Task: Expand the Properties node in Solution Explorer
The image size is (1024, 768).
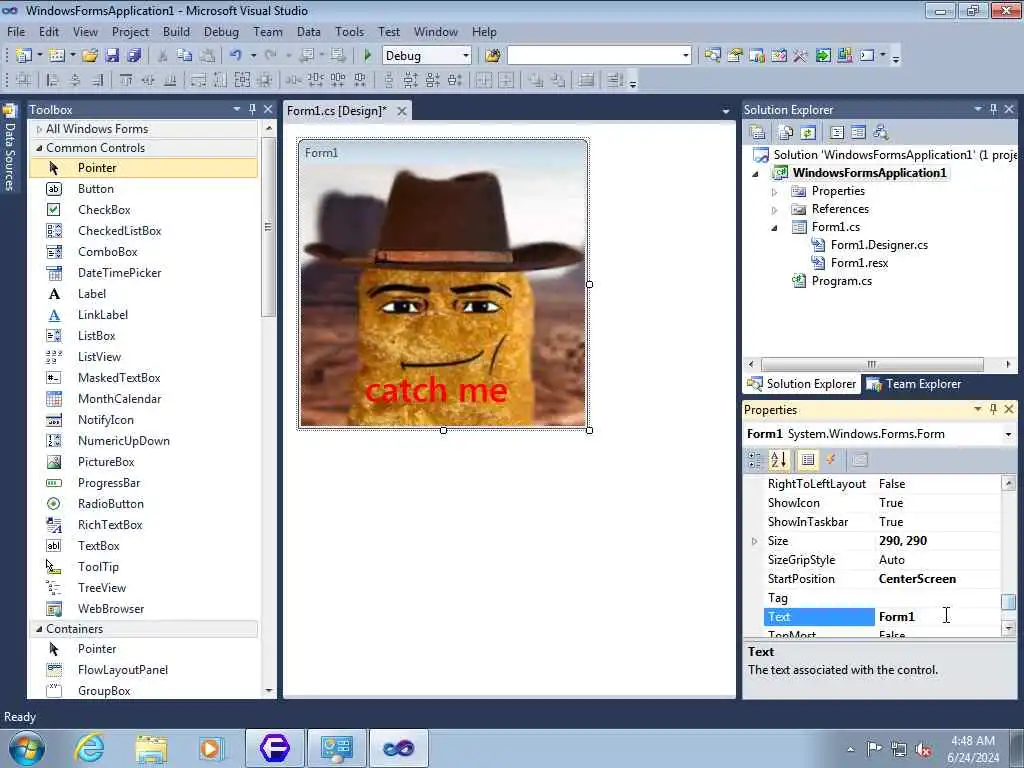Action: tap(775, 191)
